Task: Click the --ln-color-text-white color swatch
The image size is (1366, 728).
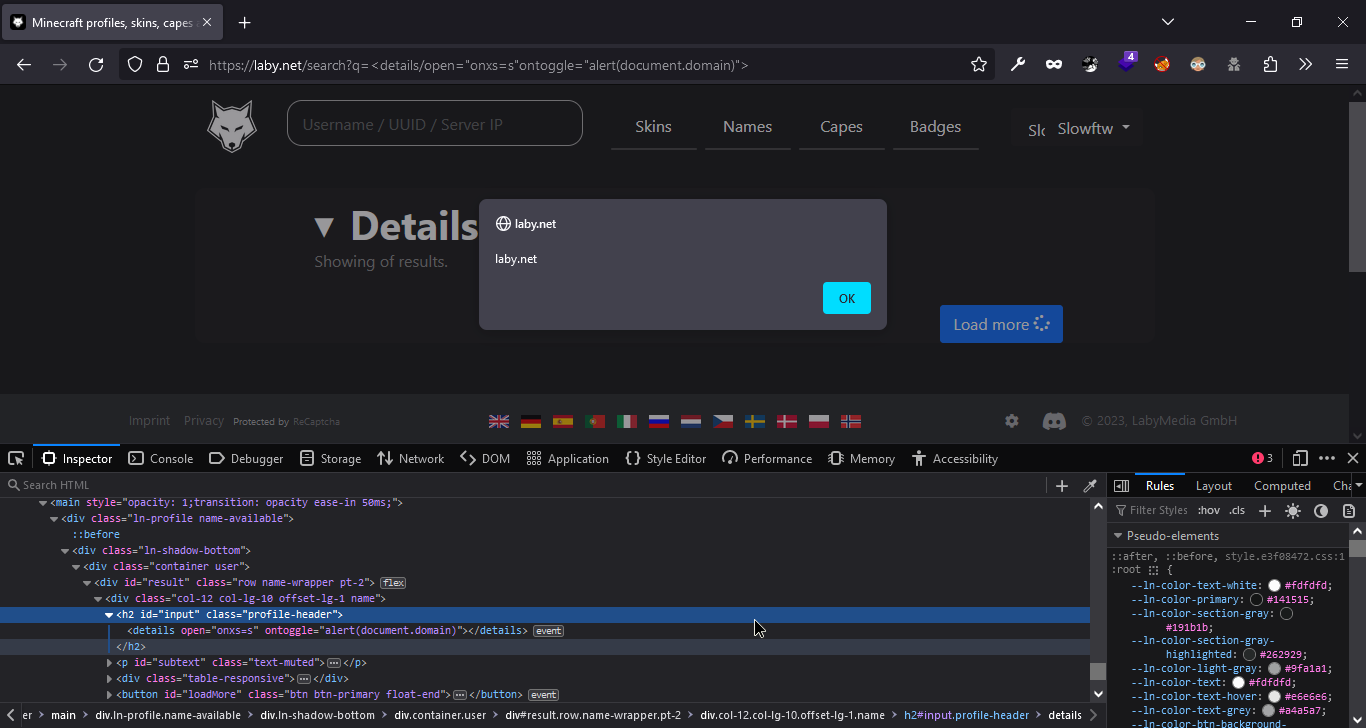Action: tap(1274, 586)
